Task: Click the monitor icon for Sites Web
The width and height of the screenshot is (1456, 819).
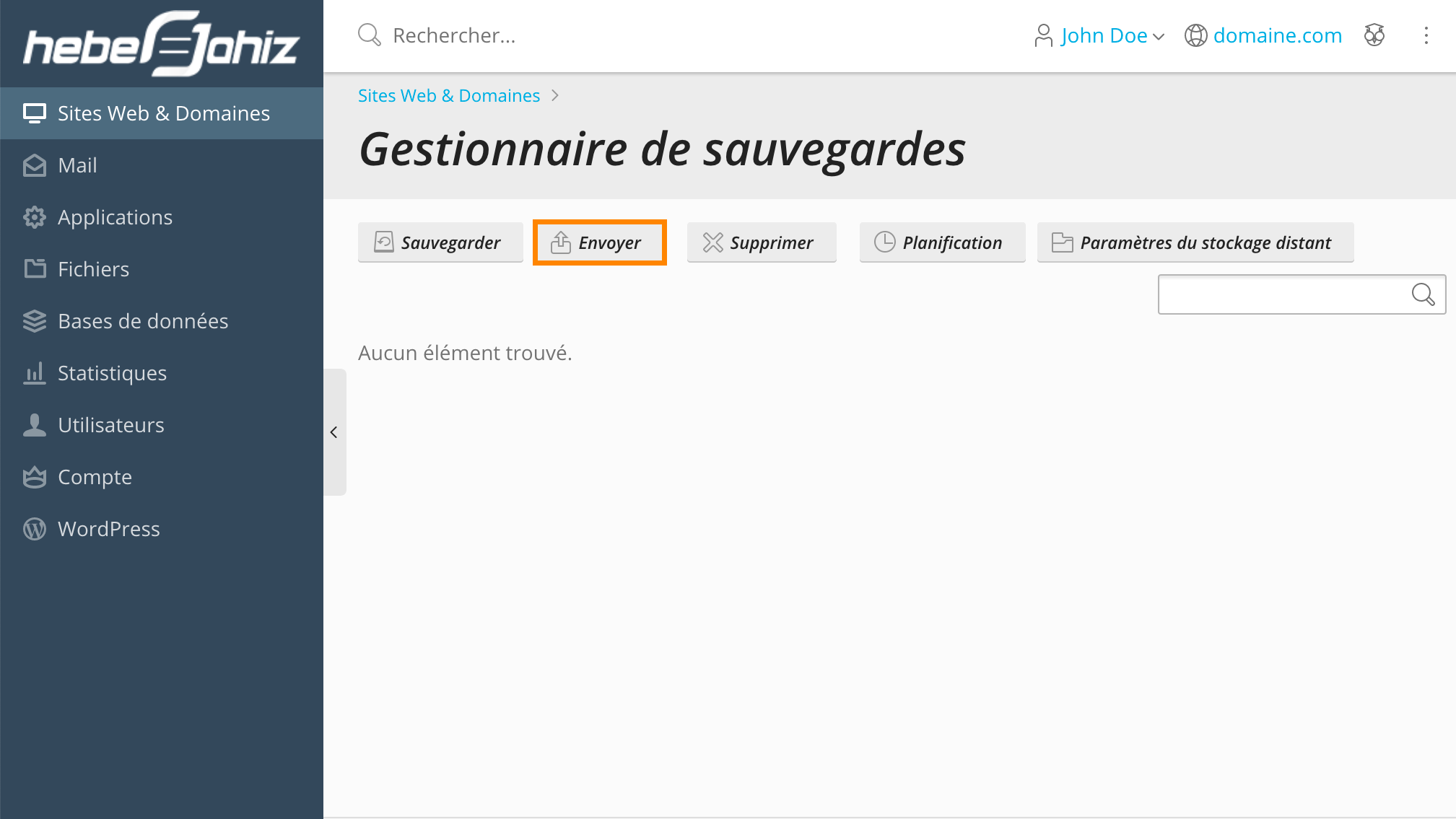Action: (35, 113)
